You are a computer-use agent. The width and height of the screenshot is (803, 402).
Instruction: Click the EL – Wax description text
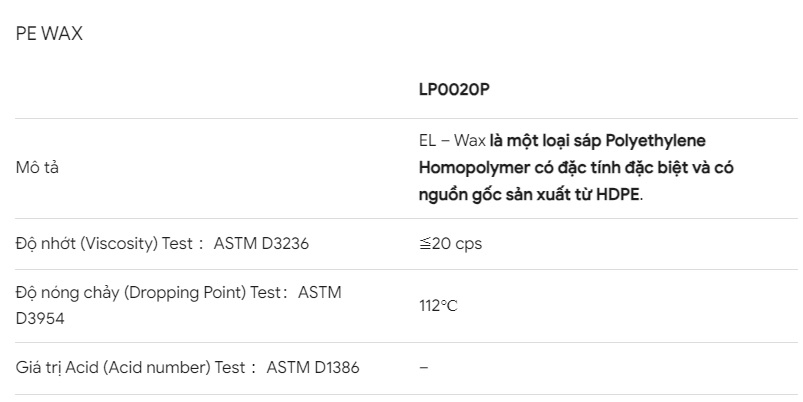pos(452,140)
